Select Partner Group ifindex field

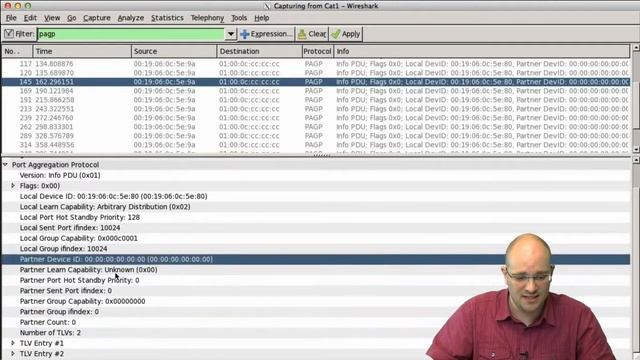pyautogui.click(x=59, y=312)
